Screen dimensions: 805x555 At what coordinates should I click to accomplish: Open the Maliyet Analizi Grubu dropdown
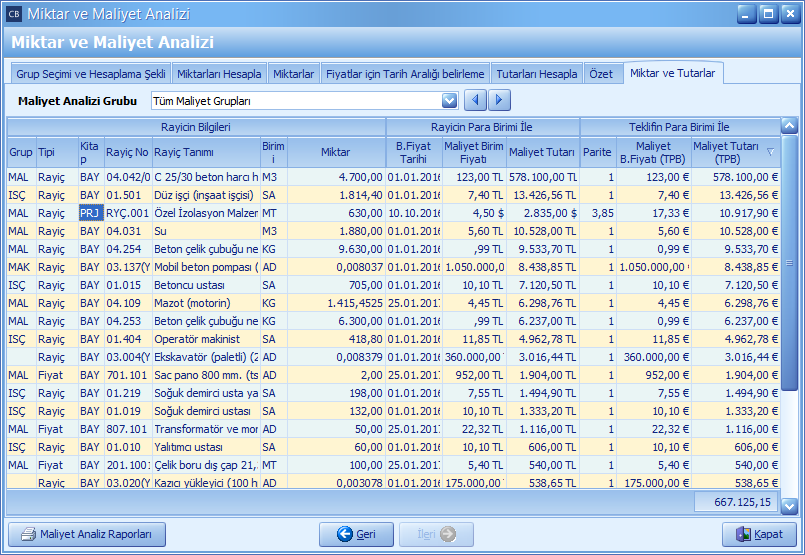click(449, 101)
